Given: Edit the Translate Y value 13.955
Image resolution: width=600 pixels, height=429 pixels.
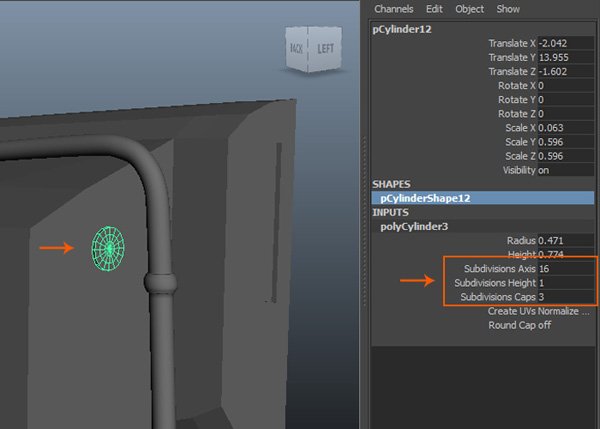Looking at the screenshot, I should click(x=566, y=57).
